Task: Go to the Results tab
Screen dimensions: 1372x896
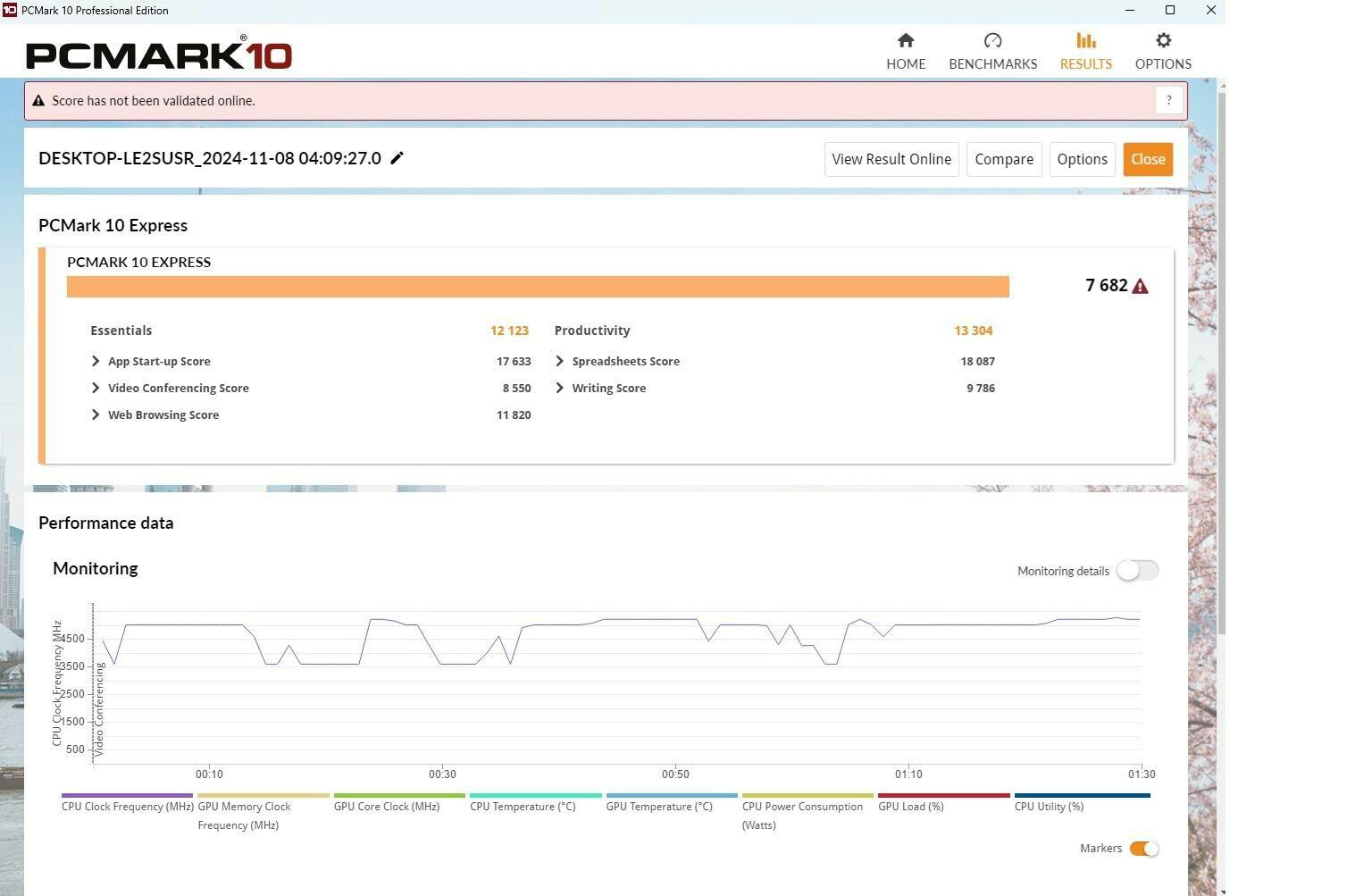Action: click(1085, 51)
